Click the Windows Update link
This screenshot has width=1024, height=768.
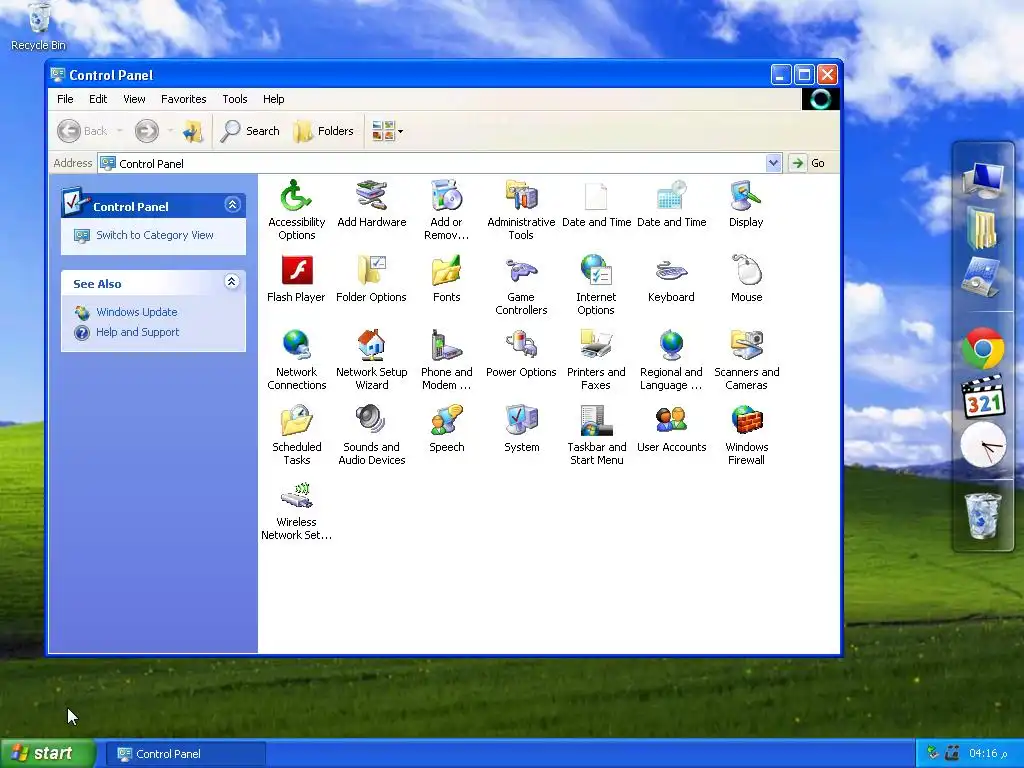pos(136,312)
